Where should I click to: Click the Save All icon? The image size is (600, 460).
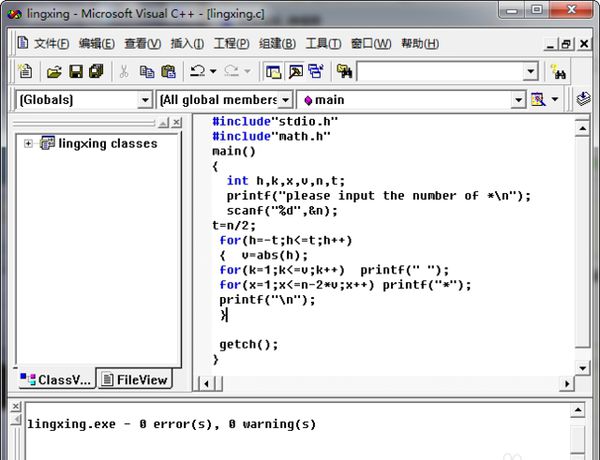tap(96, 72)
